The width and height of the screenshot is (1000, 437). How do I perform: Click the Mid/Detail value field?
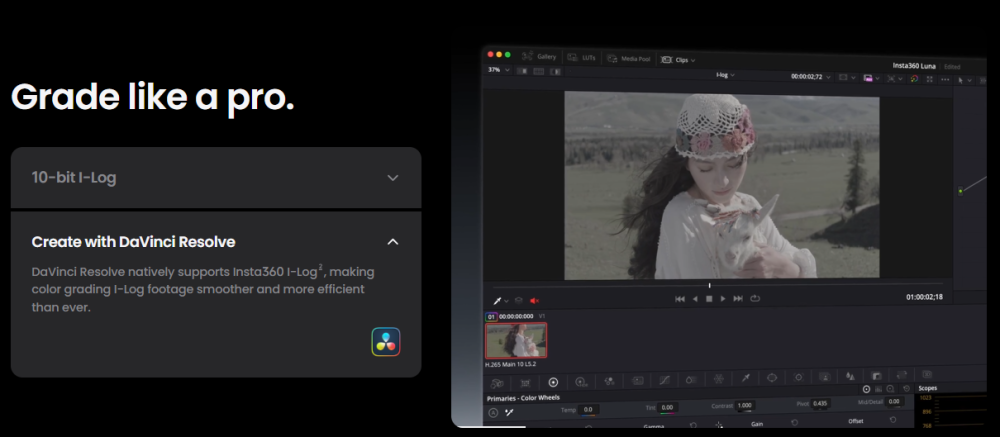(895, 402)
